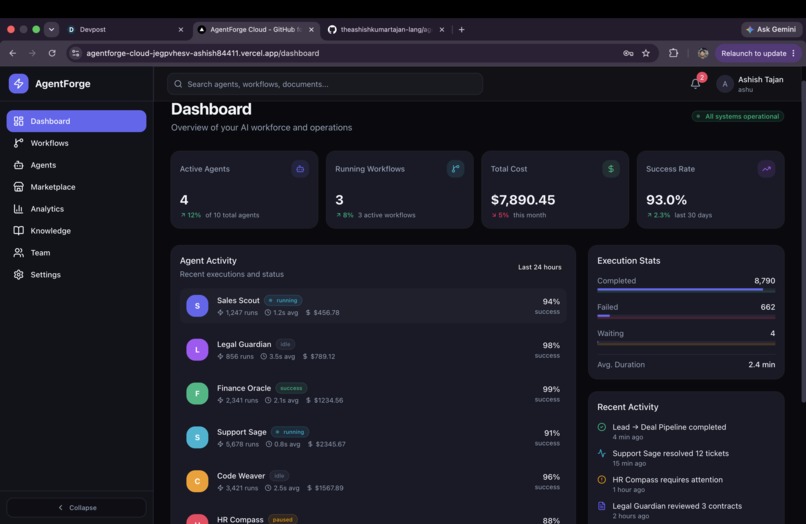
Task: Open the Legal Guardian agent row
Action: [x=373, y=350]
